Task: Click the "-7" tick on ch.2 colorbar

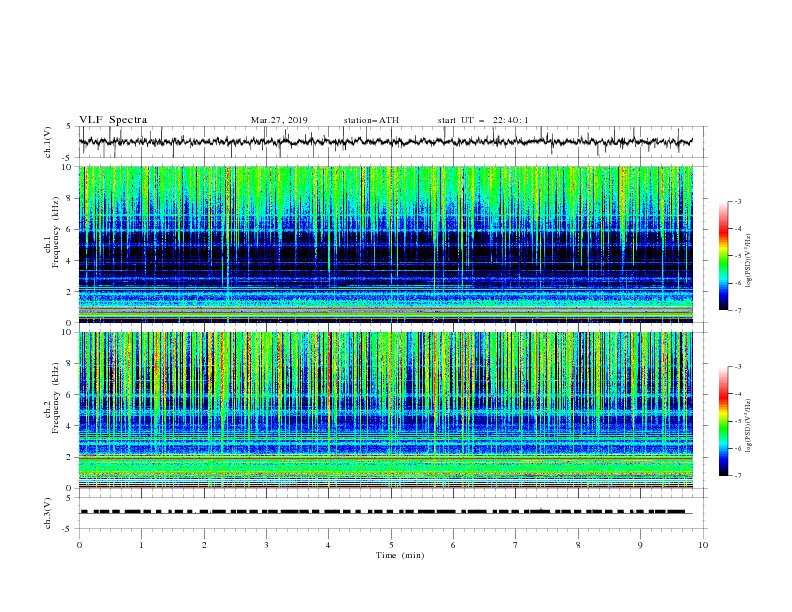Action: click(737, 476)
